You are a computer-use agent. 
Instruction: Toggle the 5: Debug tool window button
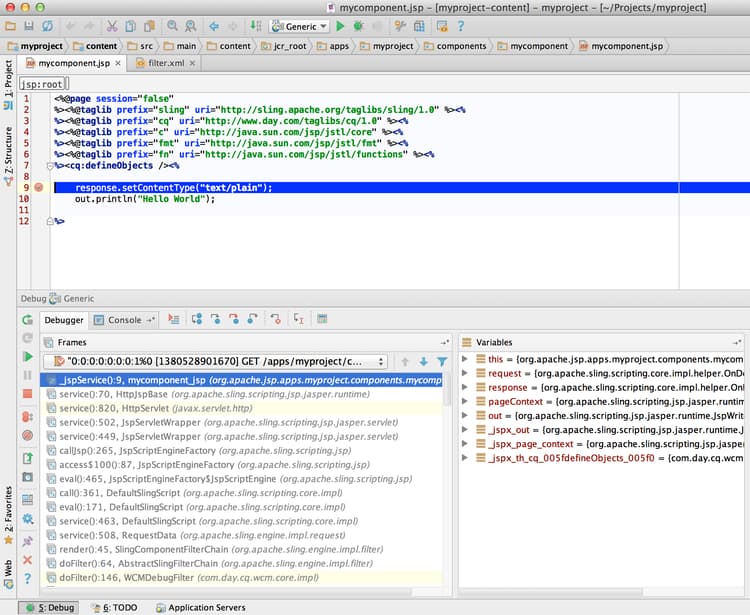coord(49,607)
